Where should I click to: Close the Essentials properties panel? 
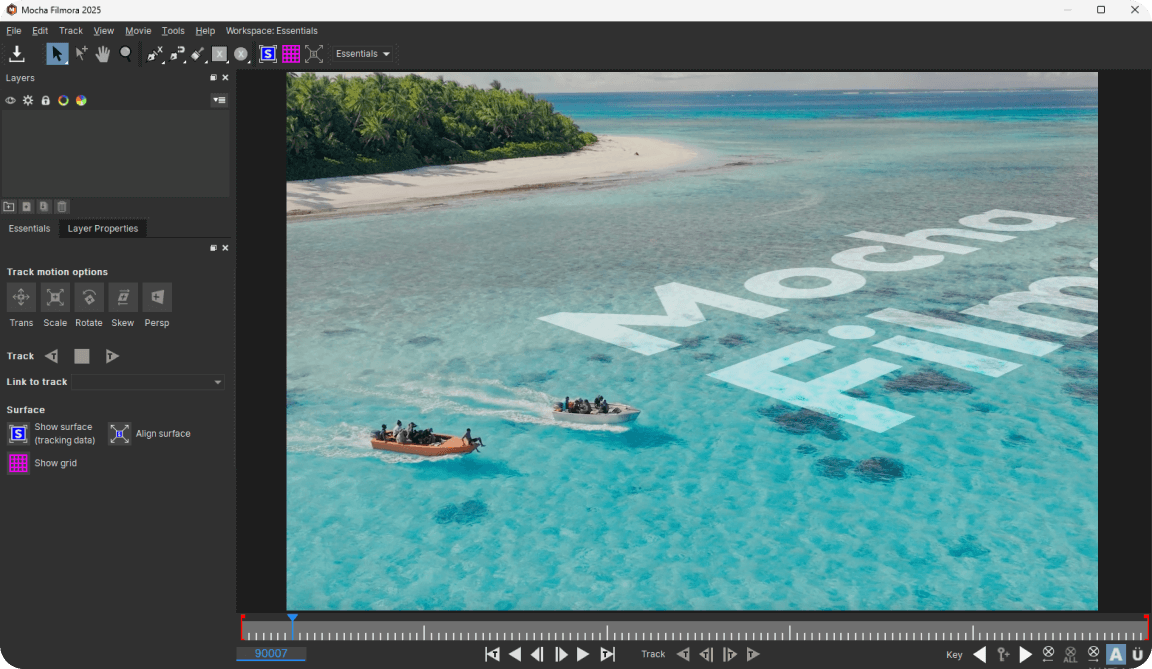225,247
